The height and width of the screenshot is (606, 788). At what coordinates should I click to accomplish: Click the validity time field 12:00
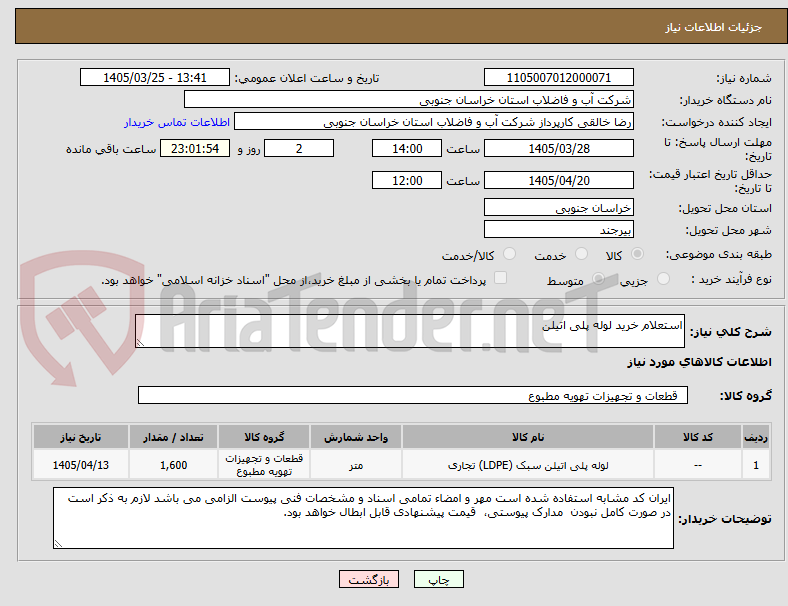tap(407, 180)
